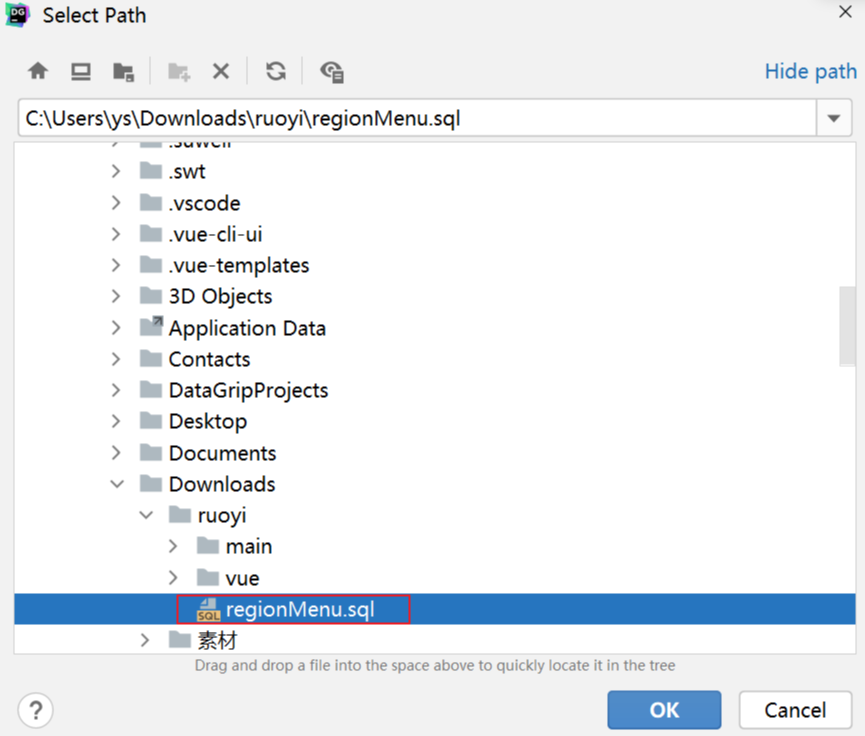Open the help question mark button
The width and height of the screenshot is (865, 736).
tap(35, 710)
